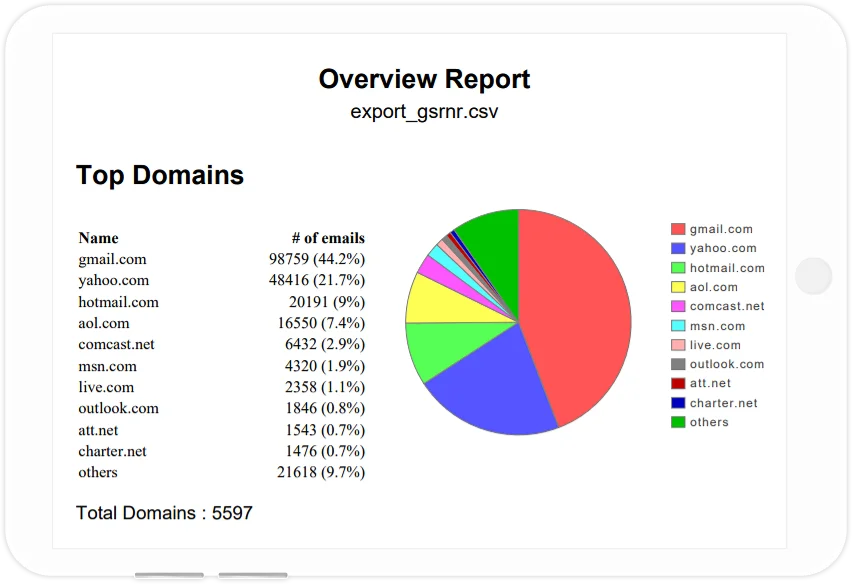Click the charter.net dark blue legend swatch

click(678, 403)
